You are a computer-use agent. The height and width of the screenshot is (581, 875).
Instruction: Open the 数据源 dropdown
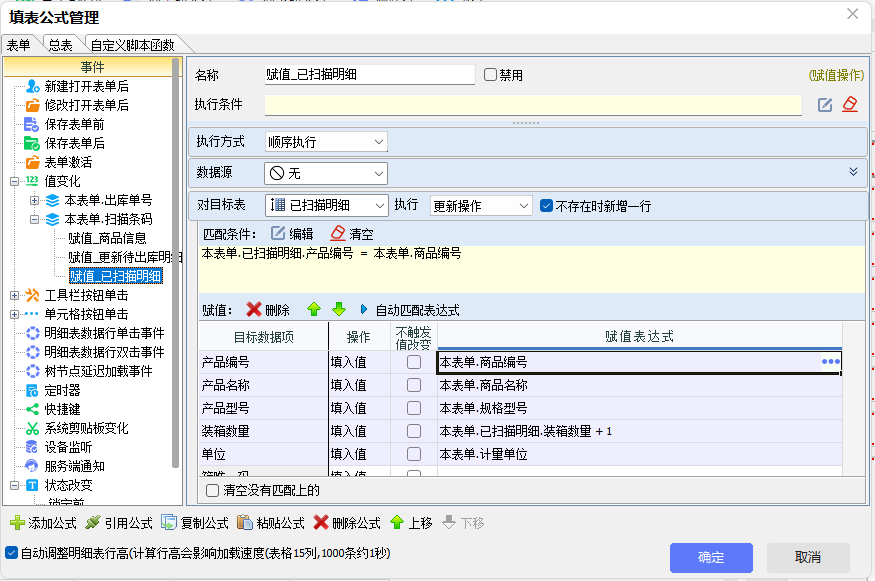(326, 174)
